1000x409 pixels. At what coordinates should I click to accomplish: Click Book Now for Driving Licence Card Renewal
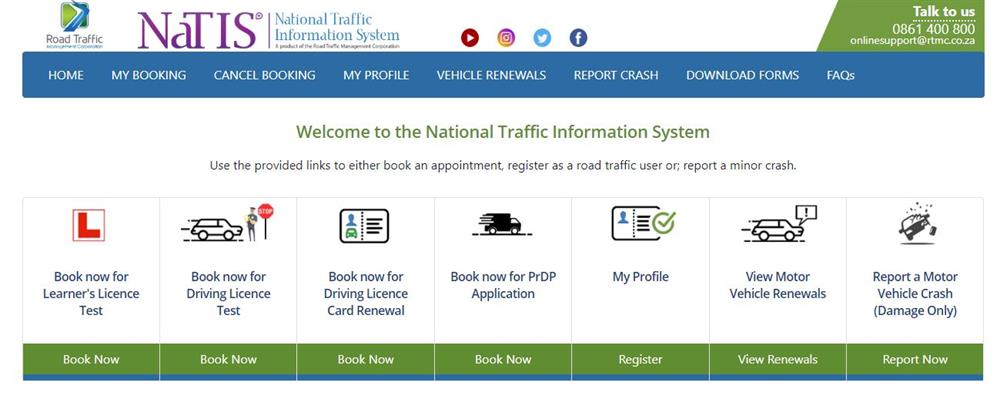pos(365,359)
